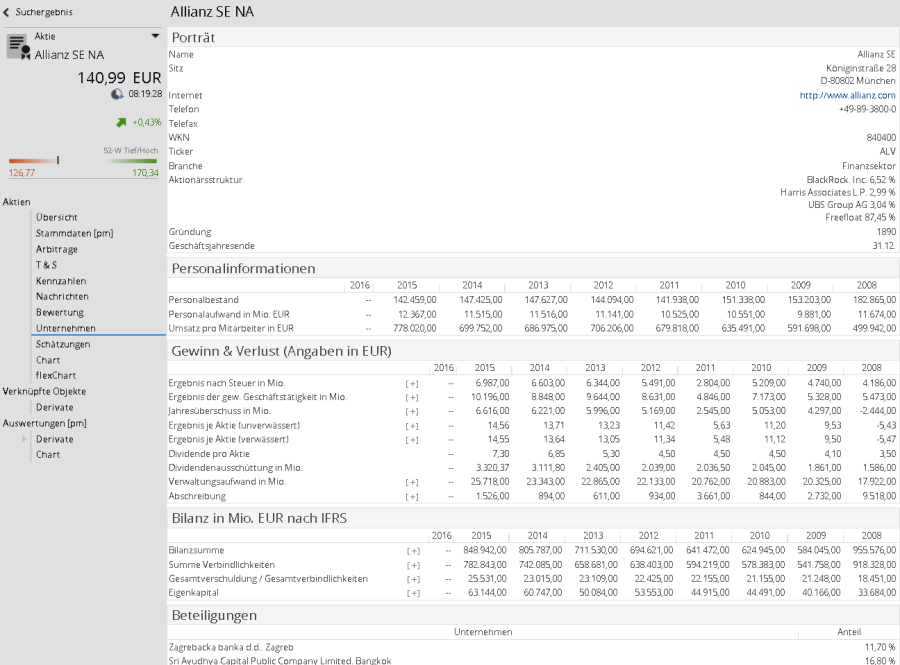The image size is (900, 665).
Task: Open the Aktie dropdown arrow
Action: click(x=155, y=36)
